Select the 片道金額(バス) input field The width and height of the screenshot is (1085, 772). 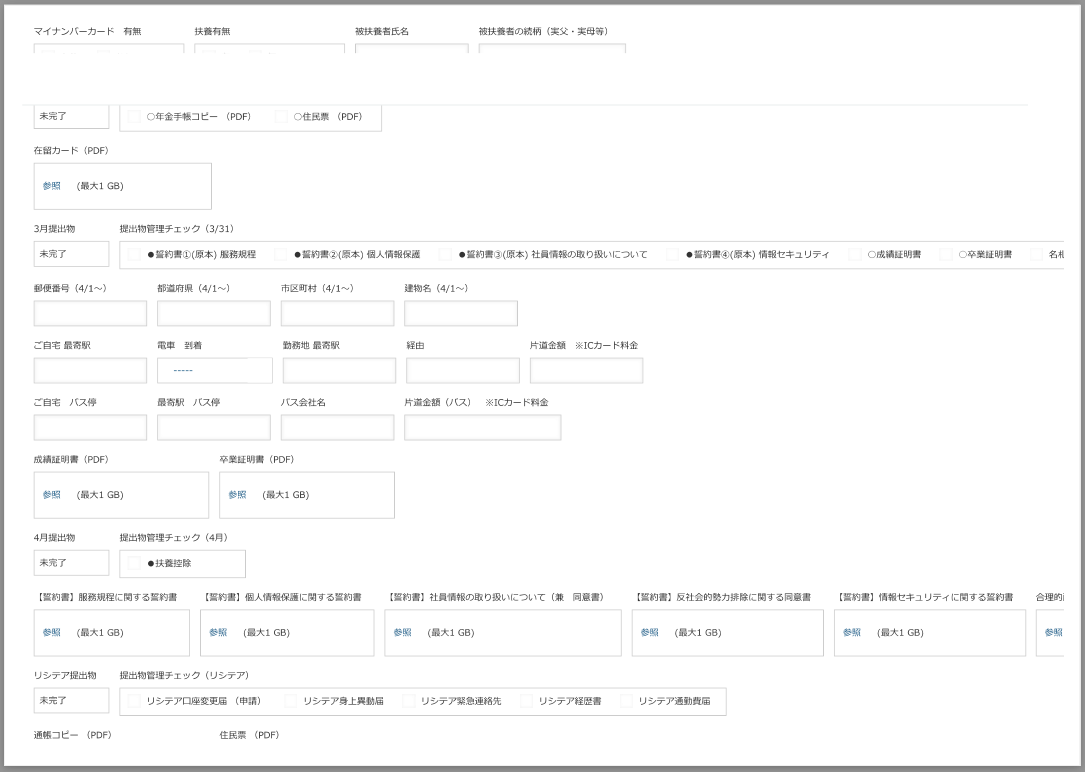tap(482, 428)
